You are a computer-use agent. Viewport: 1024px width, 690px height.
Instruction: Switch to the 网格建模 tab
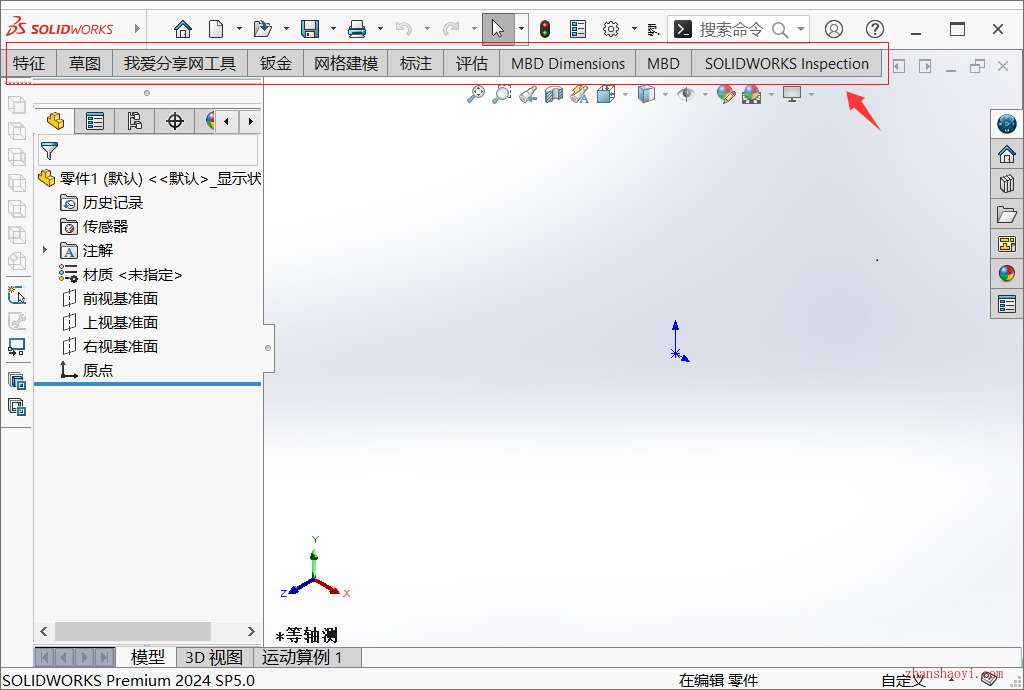point(346,64)
